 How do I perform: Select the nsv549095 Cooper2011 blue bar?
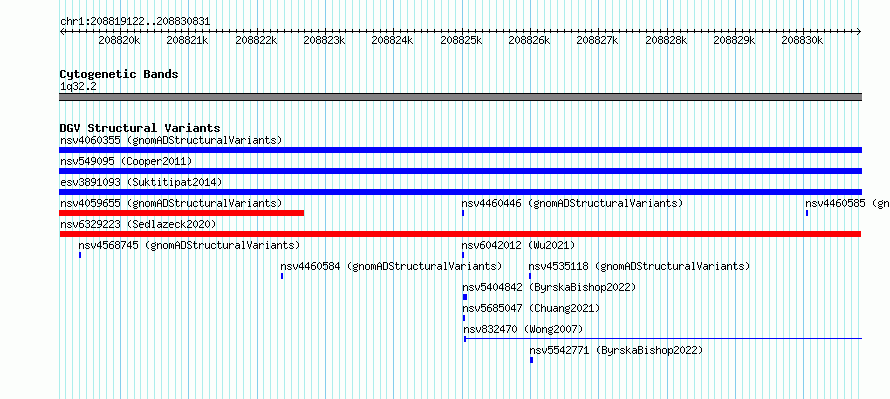(460, 171)
